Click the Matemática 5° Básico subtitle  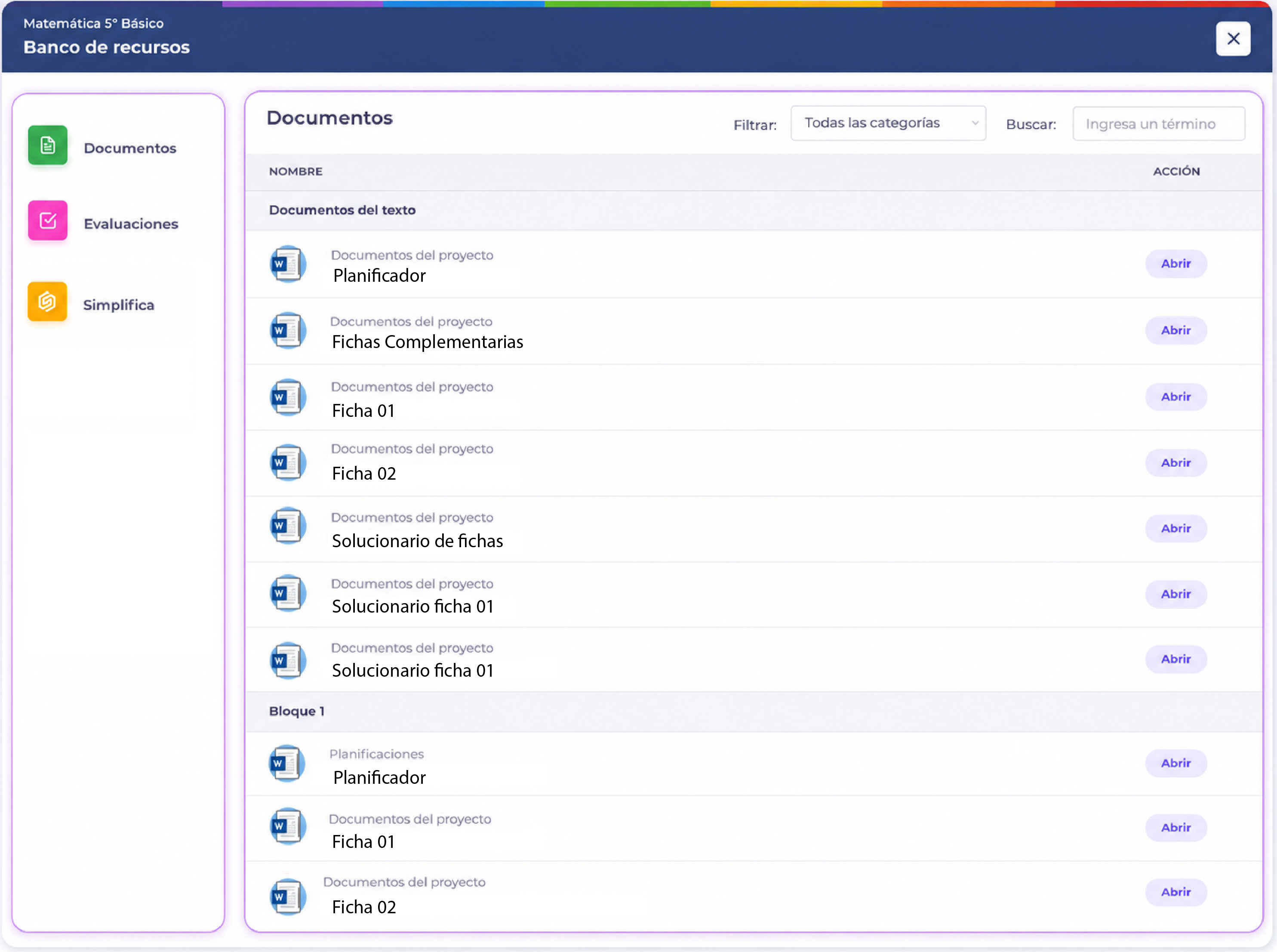click(93, 24)
